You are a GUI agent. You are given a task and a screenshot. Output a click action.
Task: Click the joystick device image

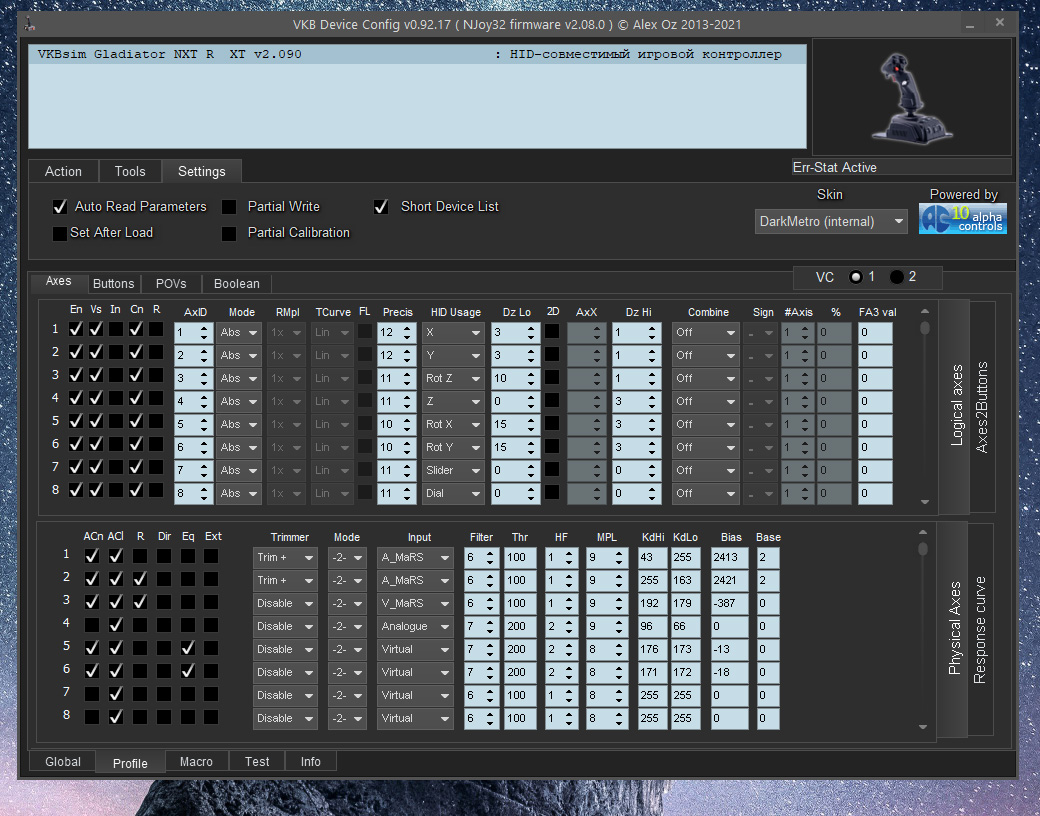[x=911, y=97]
